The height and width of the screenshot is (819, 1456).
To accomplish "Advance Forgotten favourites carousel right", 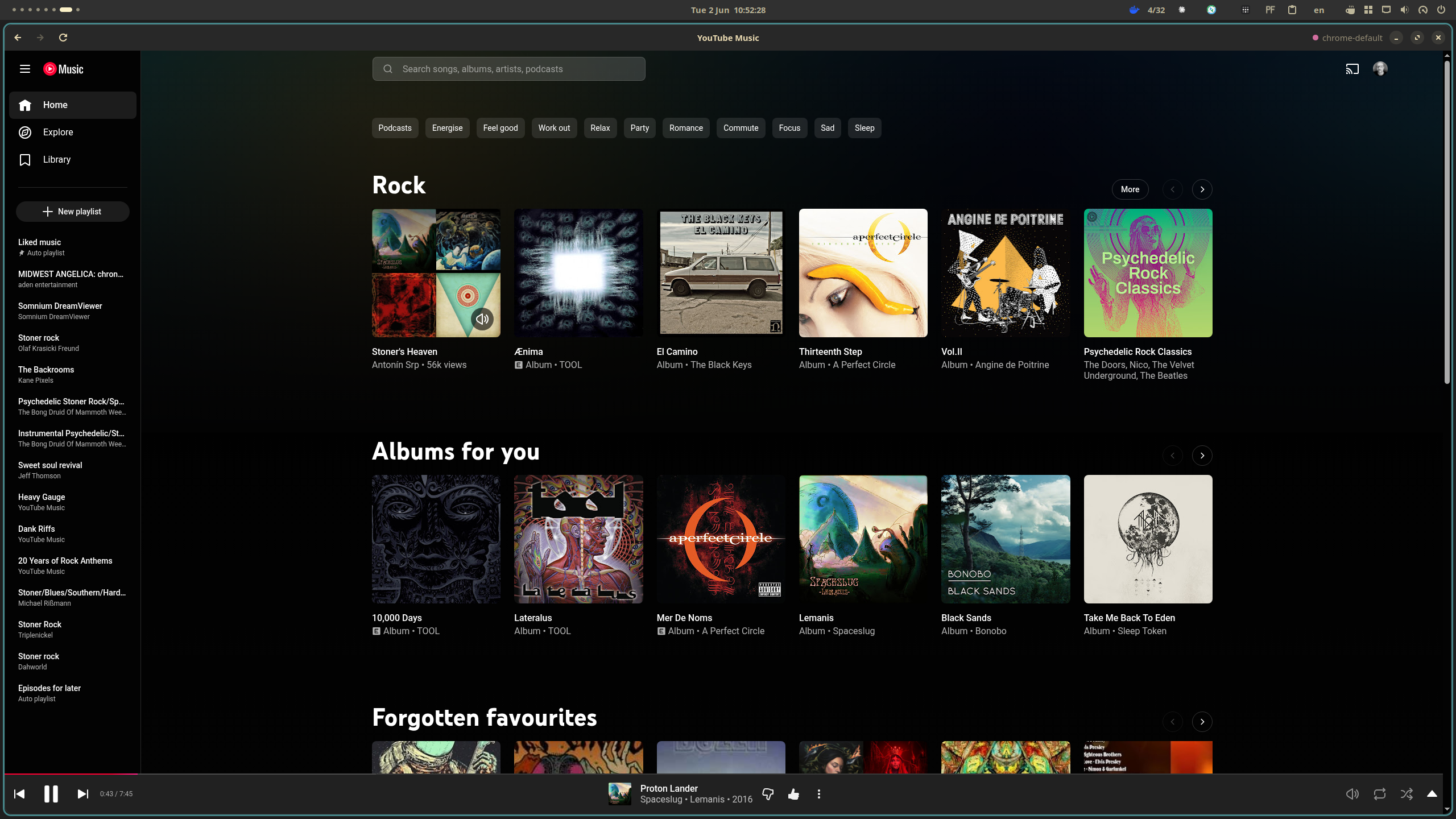I will click(1202, 722).
